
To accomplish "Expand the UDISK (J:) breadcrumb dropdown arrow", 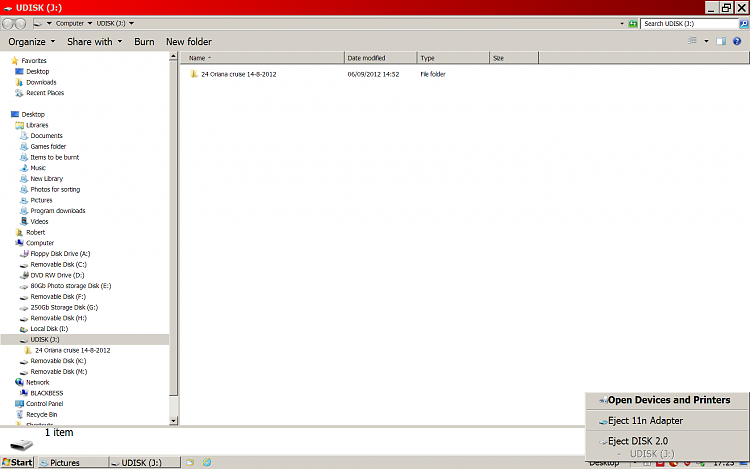I will pyautogui.click(x=132, y=23).
